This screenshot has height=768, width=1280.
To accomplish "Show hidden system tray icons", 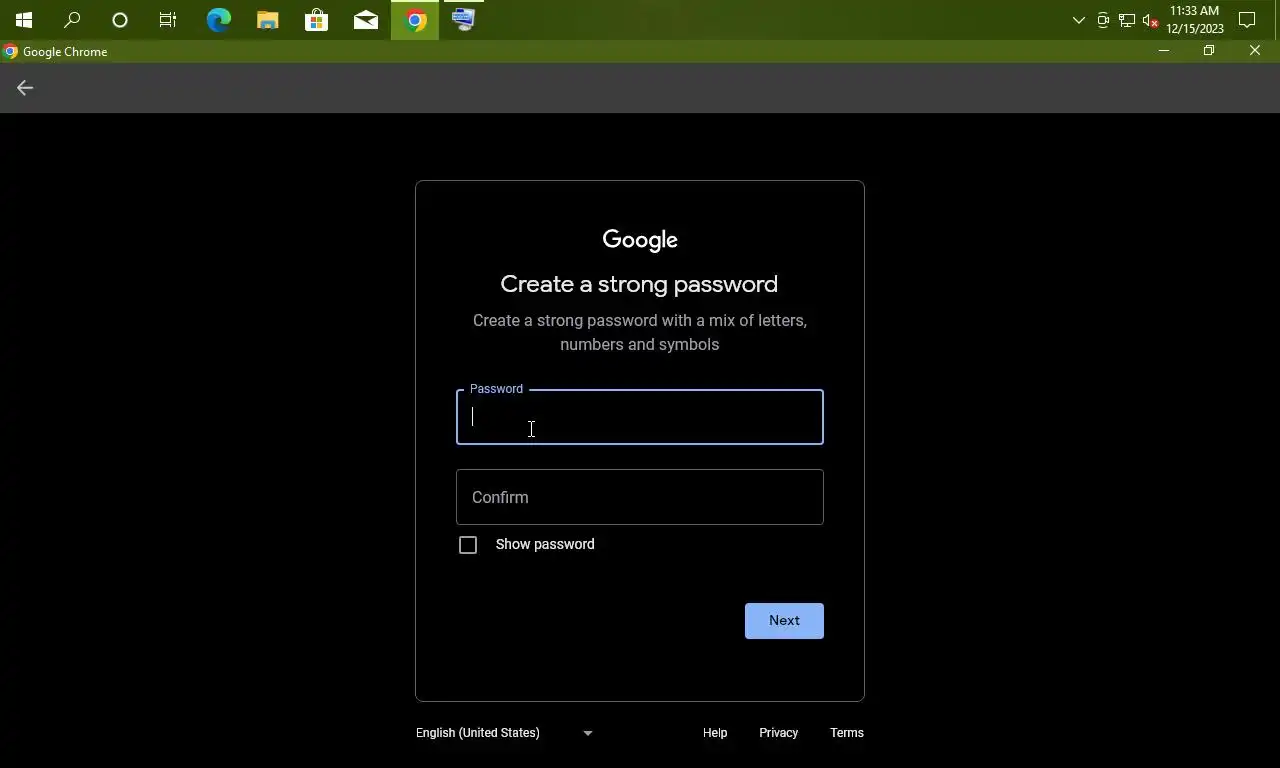I will [x=1078, y=20].
